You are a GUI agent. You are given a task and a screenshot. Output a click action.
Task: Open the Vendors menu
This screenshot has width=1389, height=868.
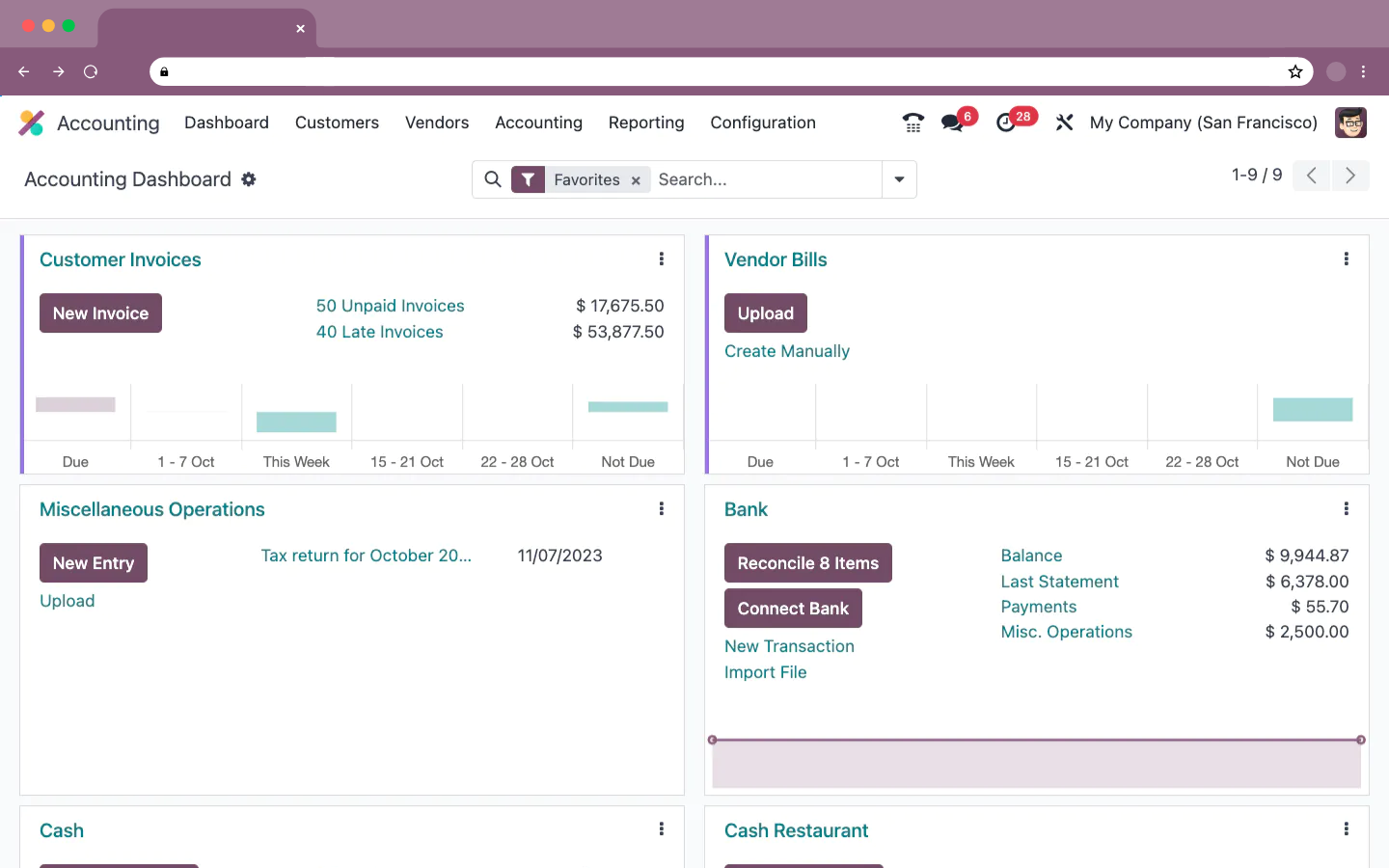[437, 122]
